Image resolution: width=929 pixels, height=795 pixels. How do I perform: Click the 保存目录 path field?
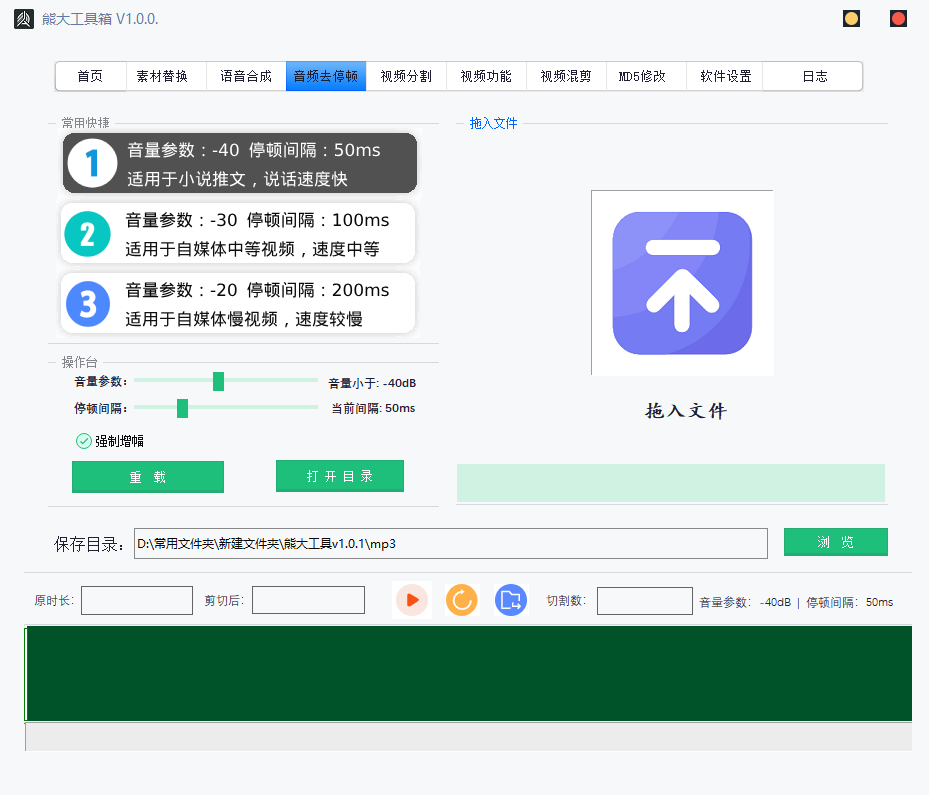[450, 543]
